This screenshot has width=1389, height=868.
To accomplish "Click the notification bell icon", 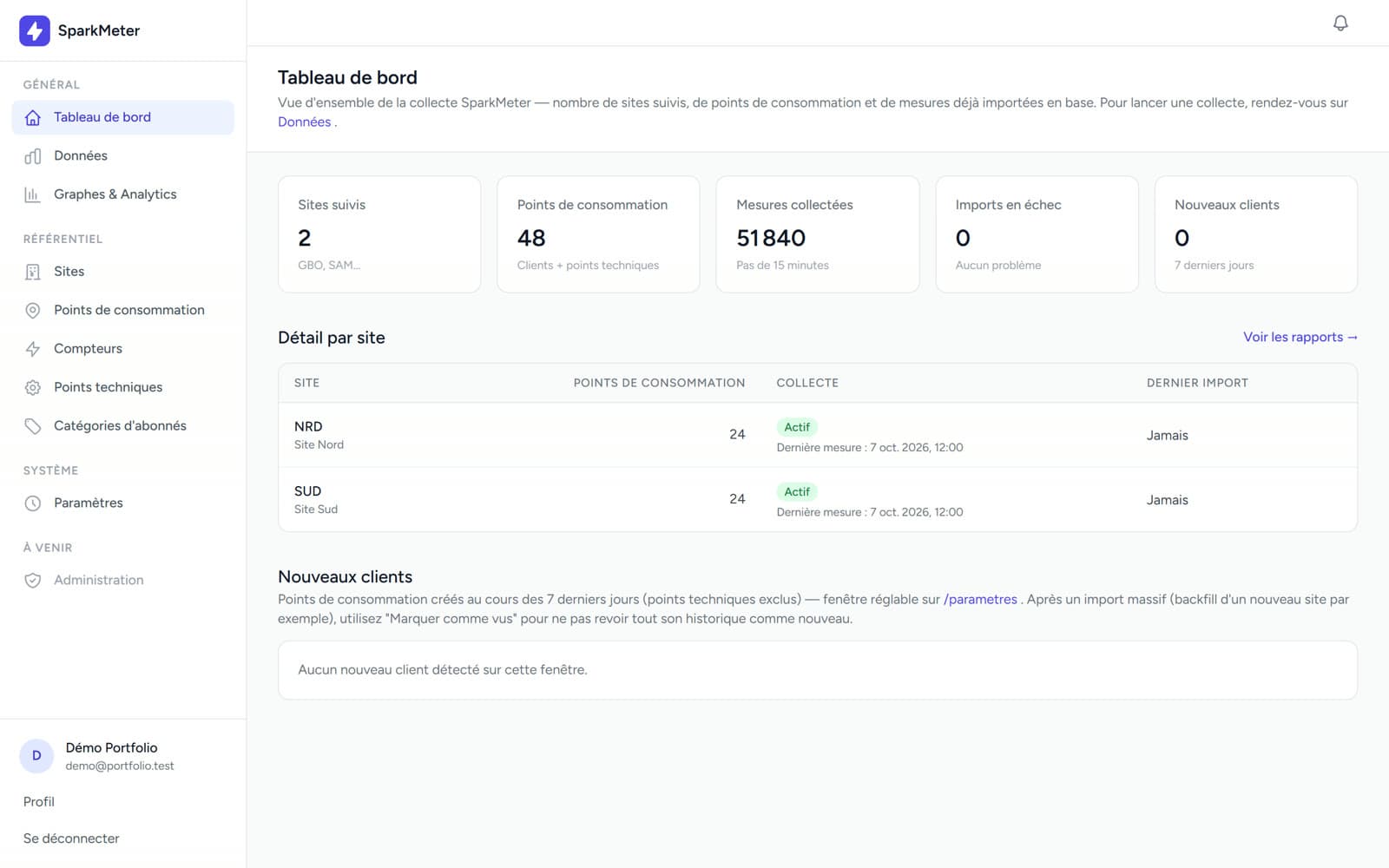I will point(1340,23).
